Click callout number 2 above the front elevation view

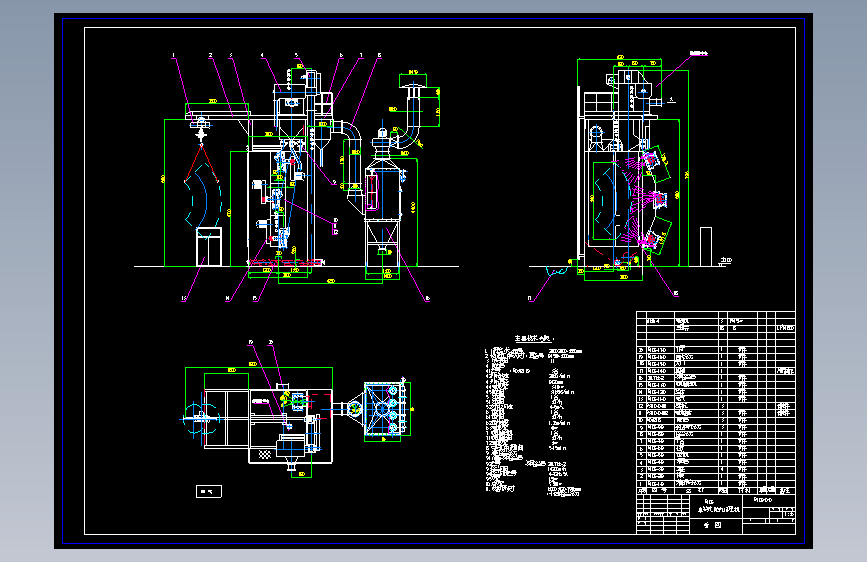pyautogui.click(x=210, y=55)
